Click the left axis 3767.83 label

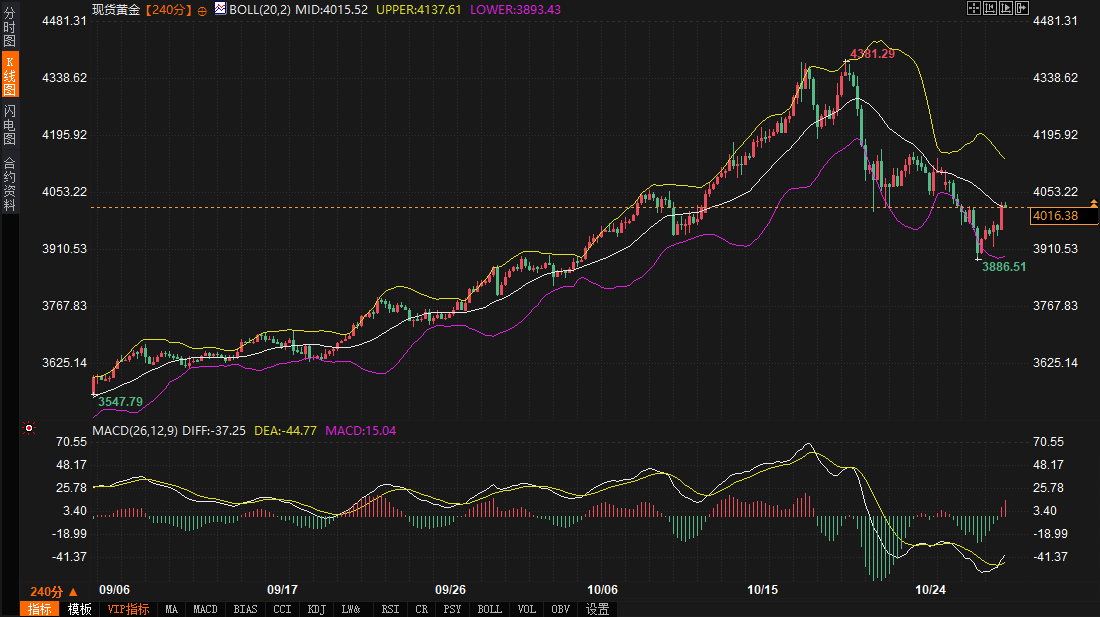pyautogui.click(x=65, y=306)
